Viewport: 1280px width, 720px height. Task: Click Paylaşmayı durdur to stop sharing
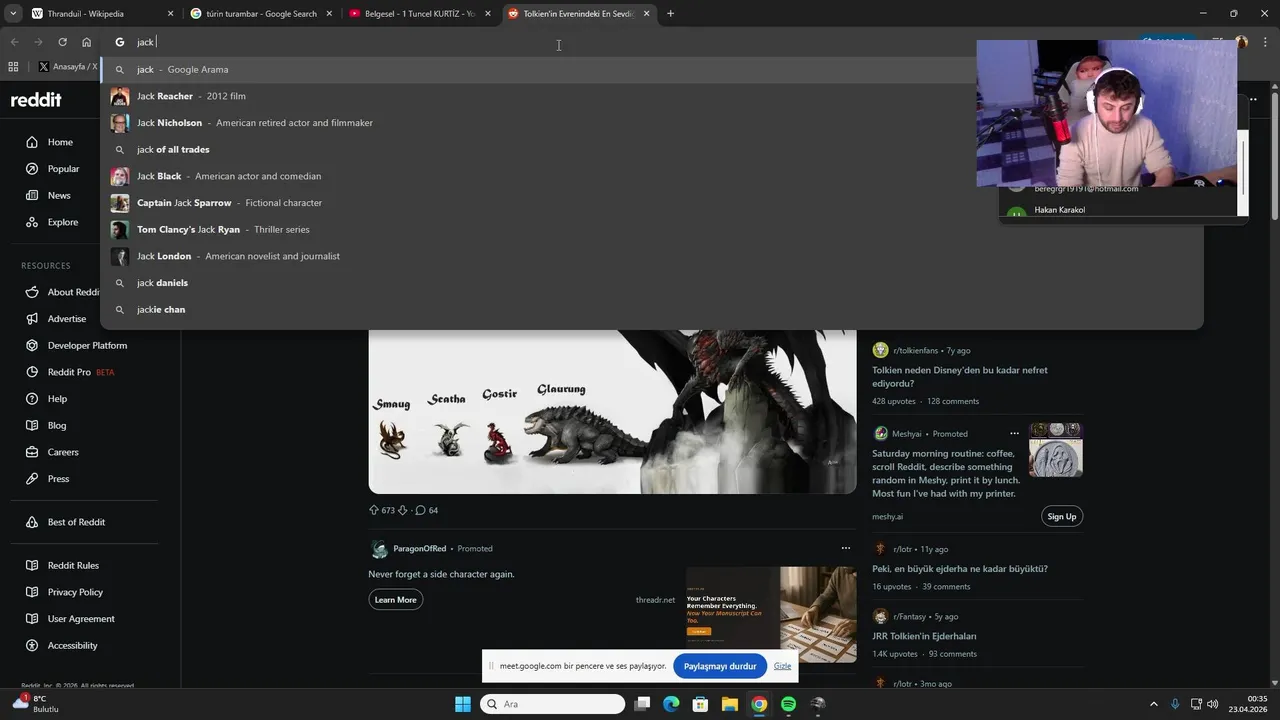720,666
